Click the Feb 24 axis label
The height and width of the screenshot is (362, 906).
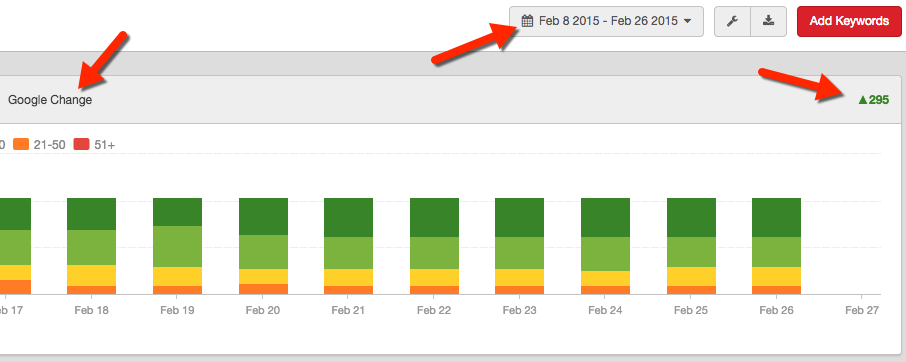coord(605,310)
